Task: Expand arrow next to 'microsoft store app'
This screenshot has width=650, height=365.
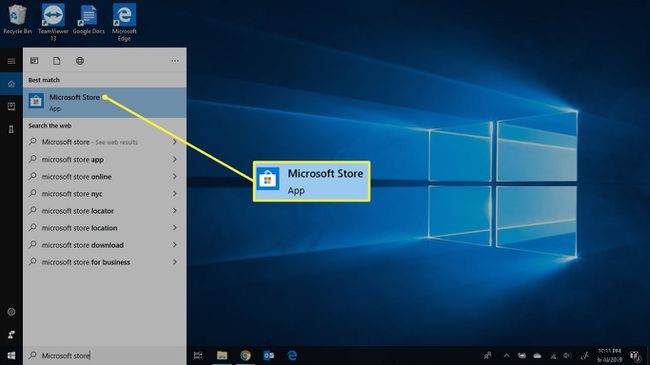Action: pos(175,159)
